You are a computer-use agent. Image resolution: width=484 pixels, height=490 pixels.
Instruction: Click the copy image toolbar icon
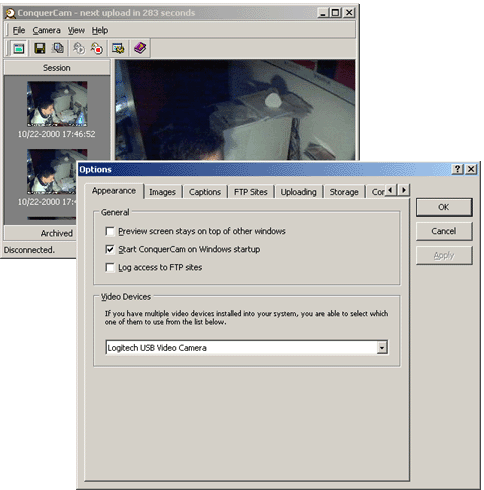click(58, 49)
